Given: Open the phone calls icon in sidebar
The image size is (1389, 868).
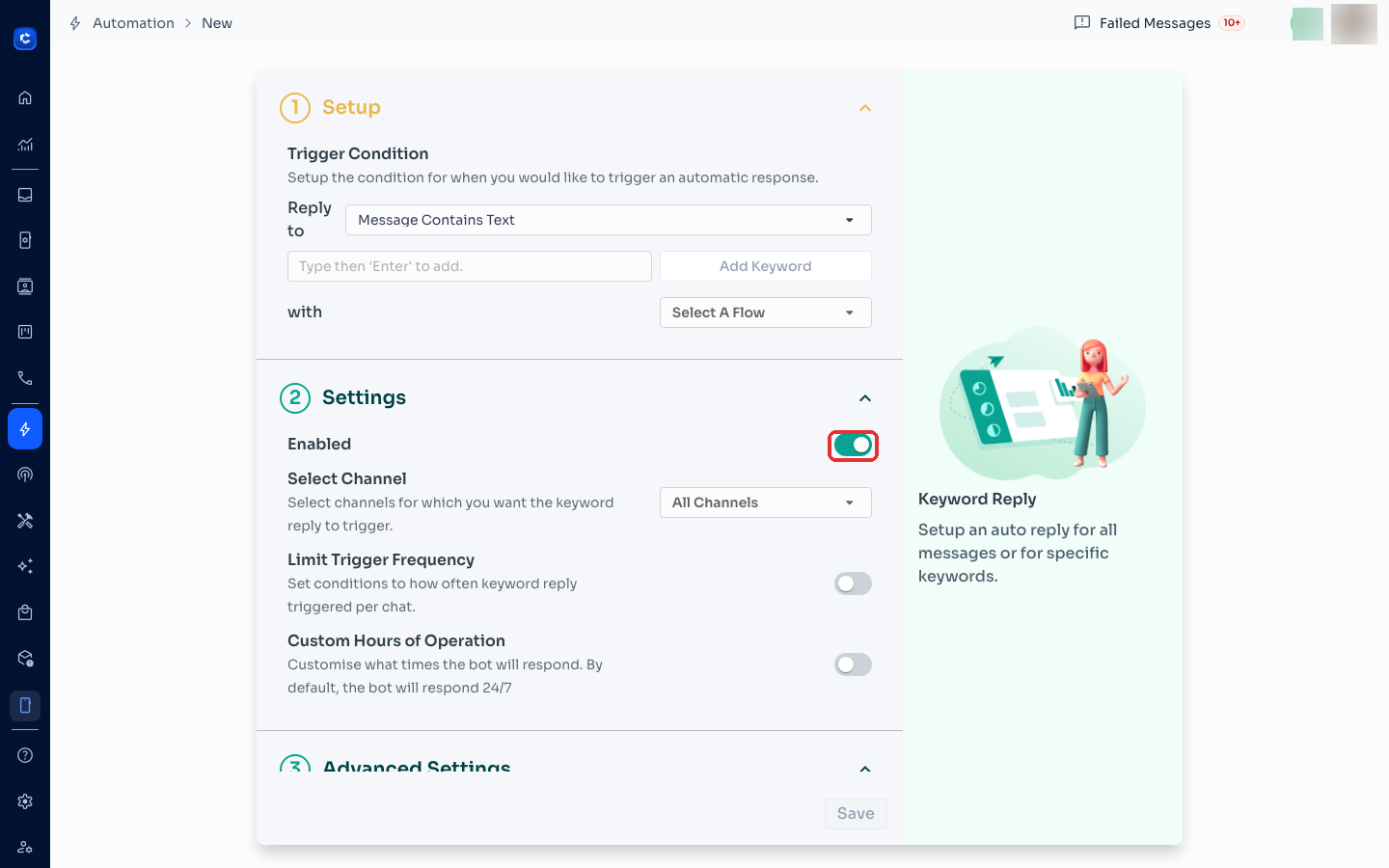Looking at the screenshot, I should [25, 378].
